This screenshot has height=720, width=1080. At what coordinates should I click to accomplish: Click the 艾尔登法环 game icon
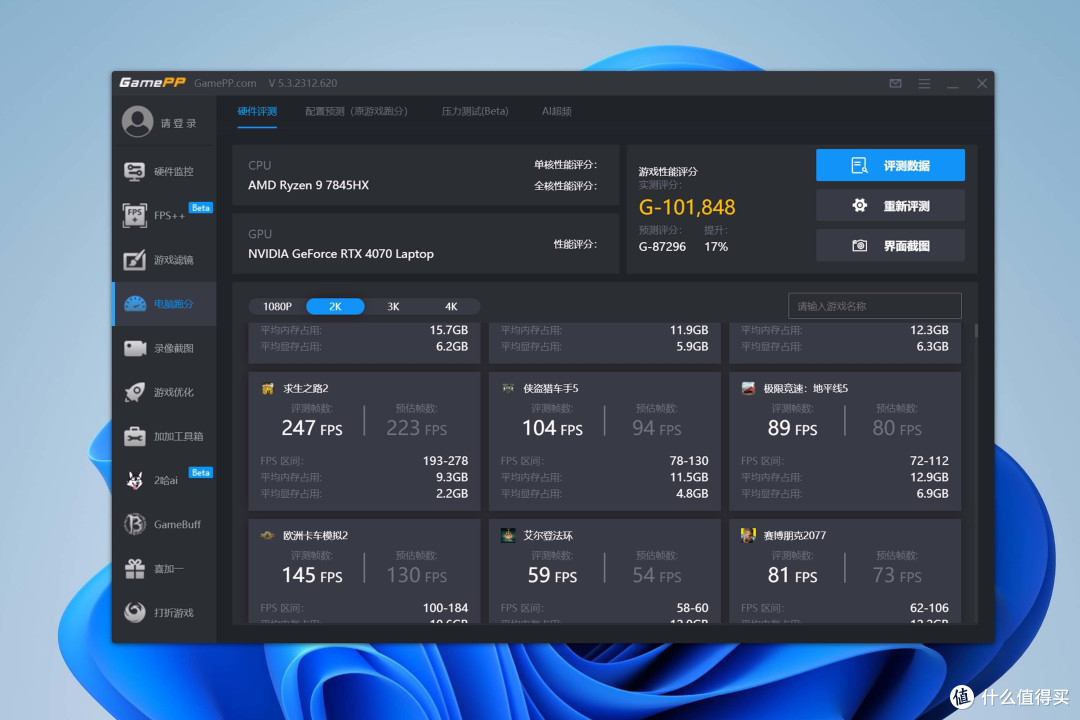(508, 535)
